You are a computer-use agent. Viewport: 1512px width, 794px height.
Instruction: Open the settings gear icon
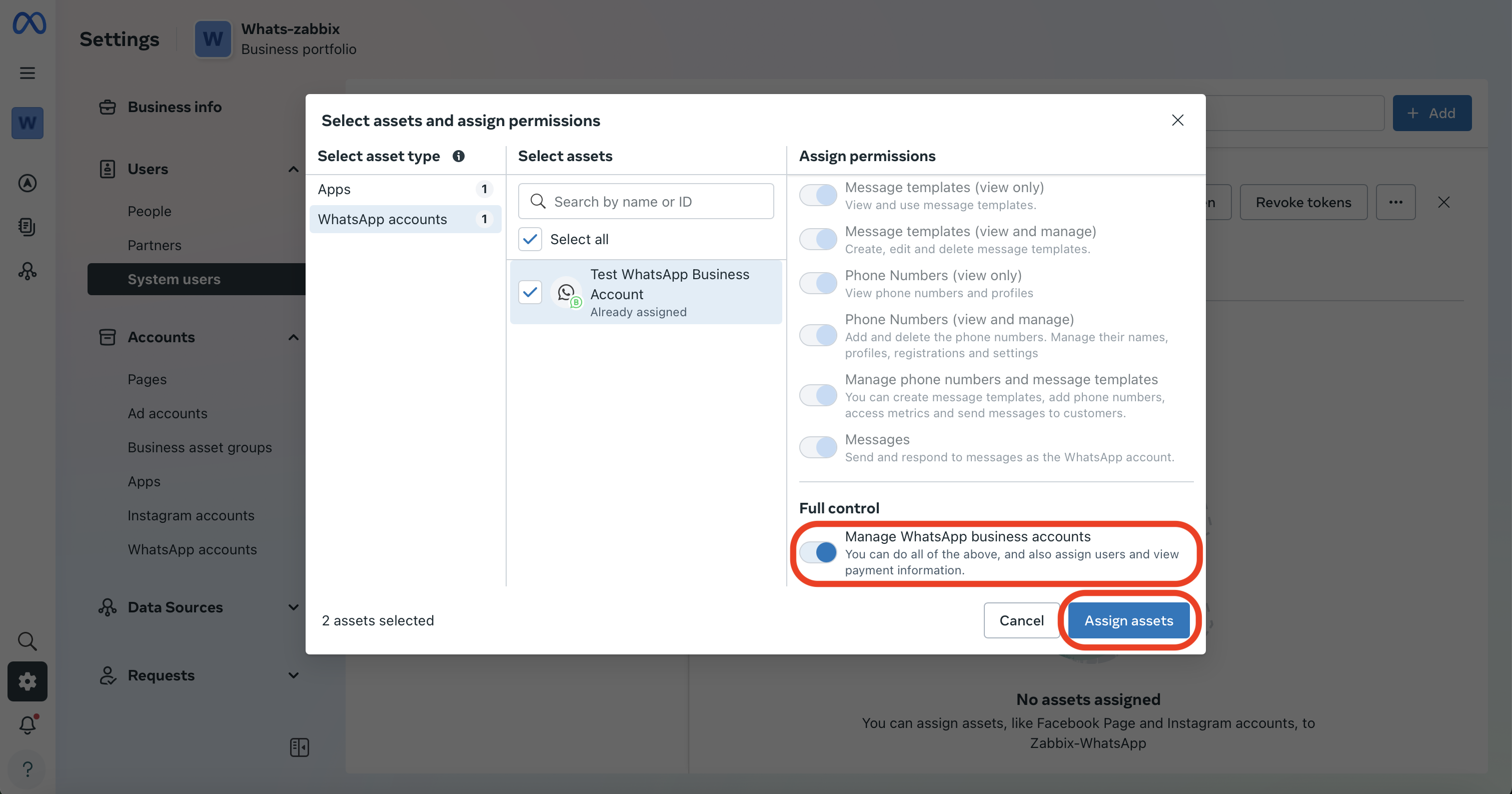click(x=28, y=681)
